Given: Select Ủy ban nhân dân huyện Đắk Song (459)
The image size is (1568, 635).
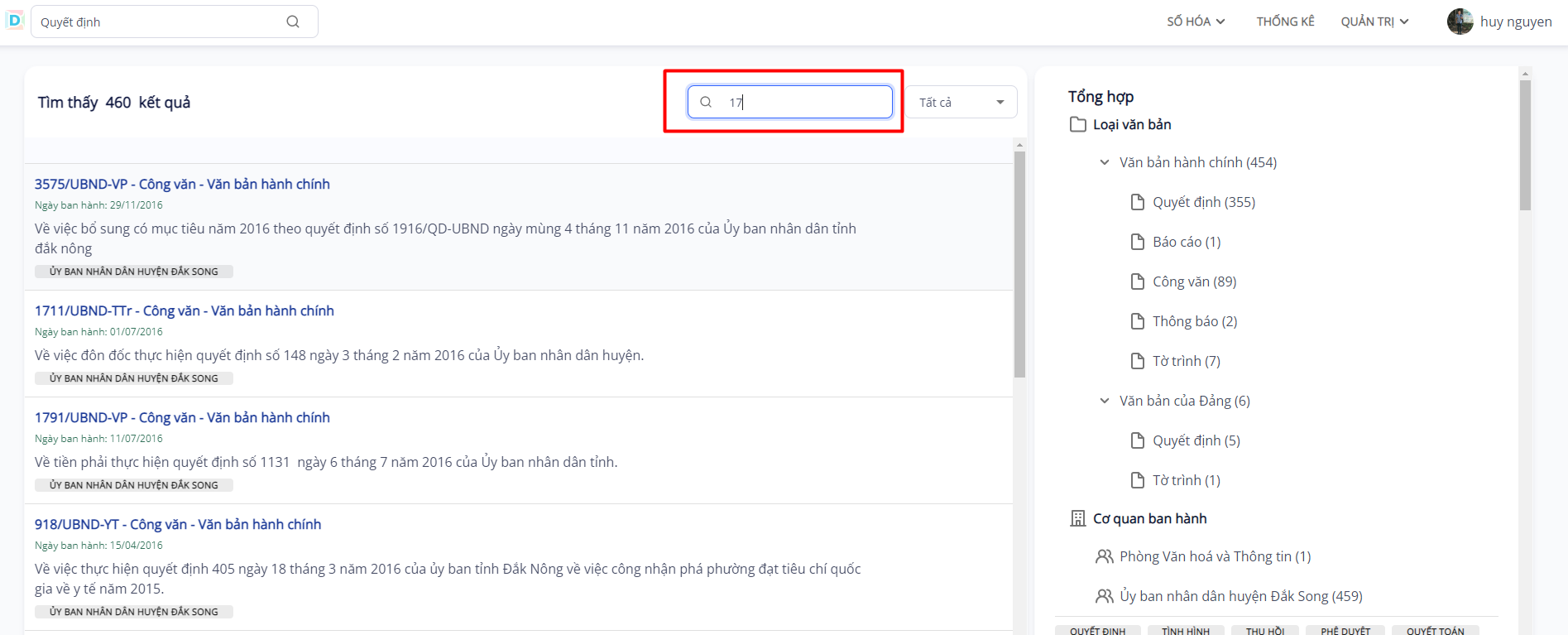Looking at the screenshot, I should pyautogui.click(x=1240, y=596).
